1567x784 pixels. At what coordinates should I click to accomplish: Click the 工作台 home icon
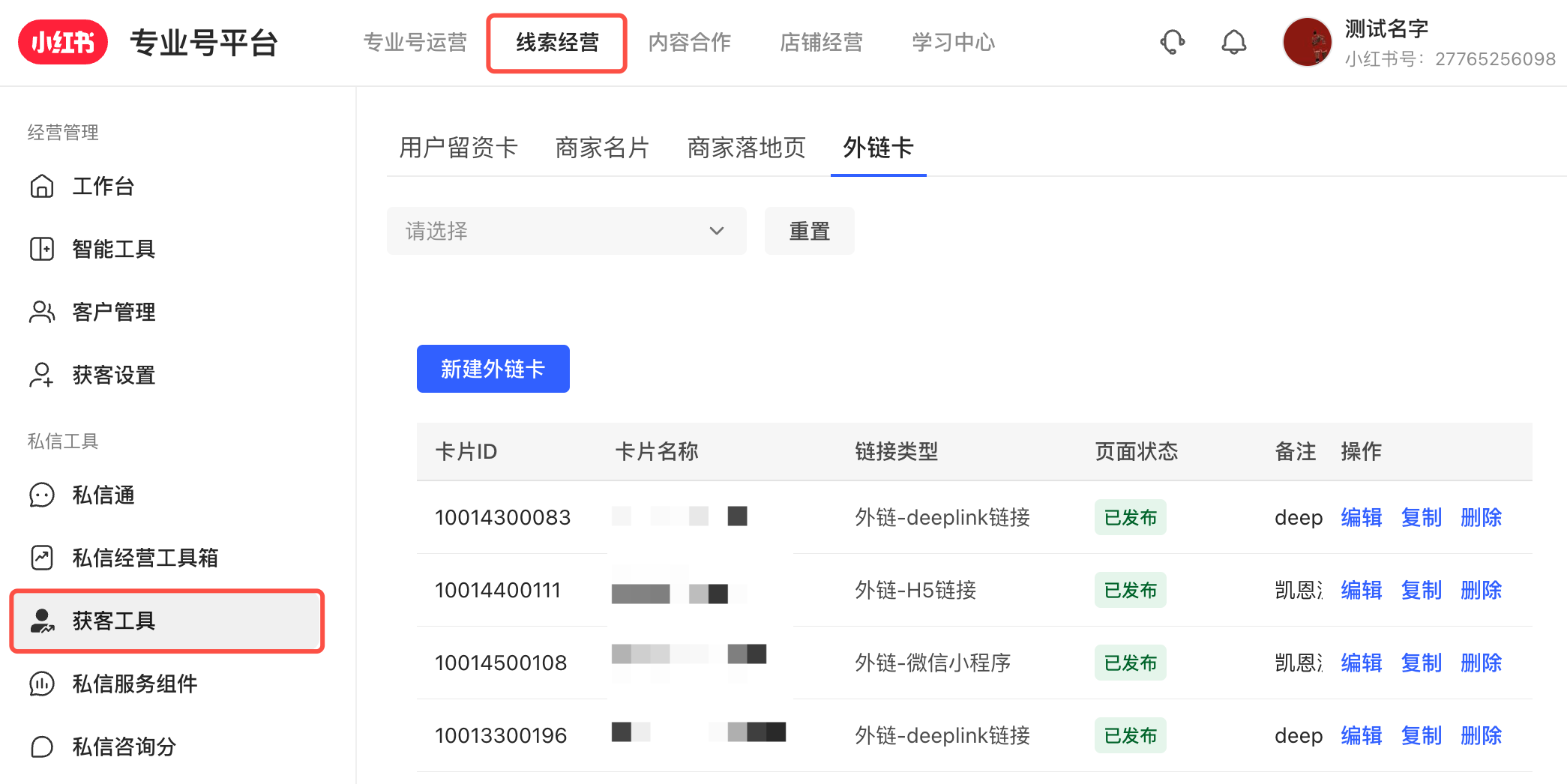click(x=42, y=186)
